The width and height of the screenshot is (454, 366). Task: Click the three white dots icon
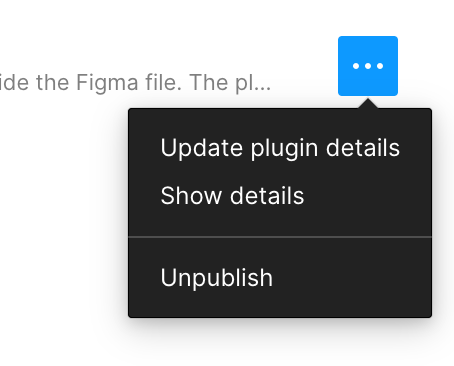point(368,66)
